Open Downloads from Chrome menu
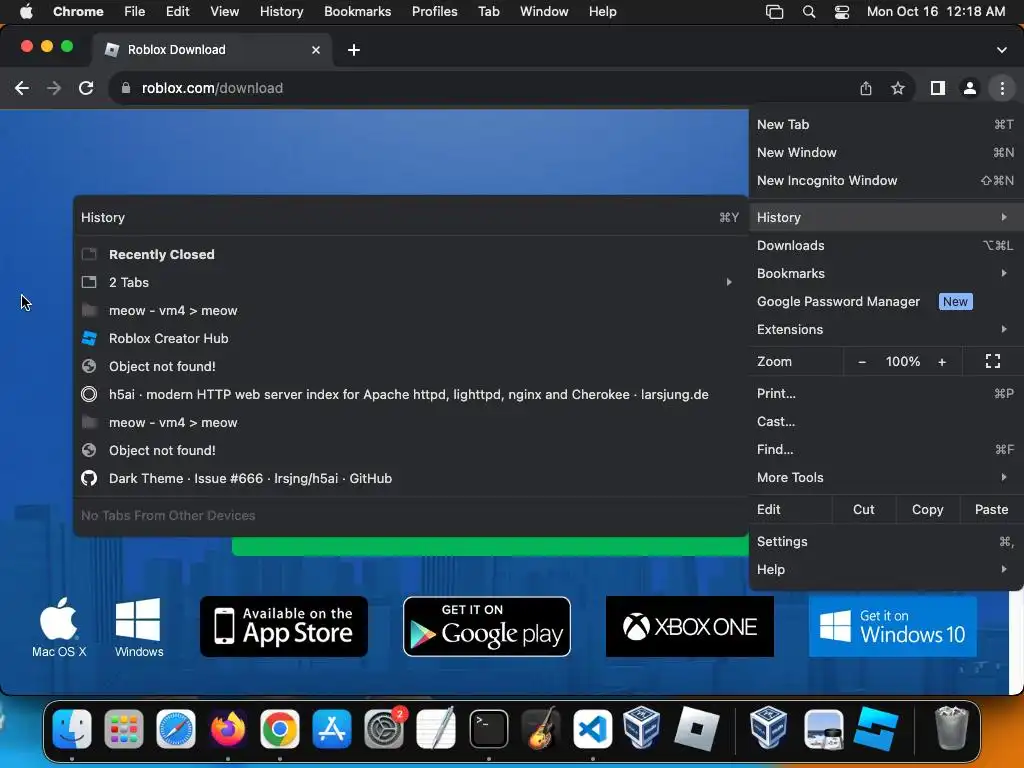Screen dimensions: 1024x768 point(886,246)
